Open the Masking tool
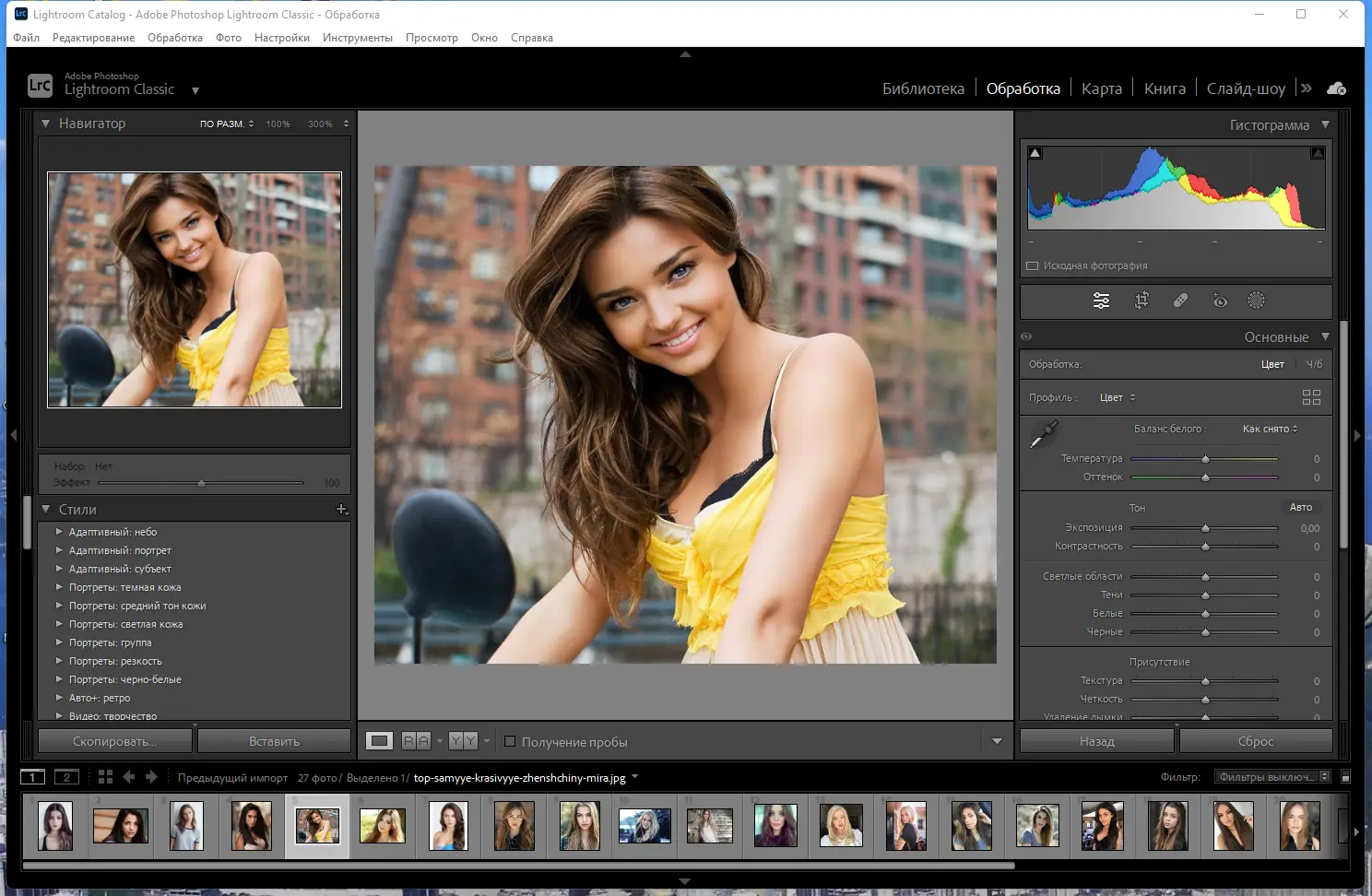This screenshot has height=896, width=1372. tap(1256, 301)
